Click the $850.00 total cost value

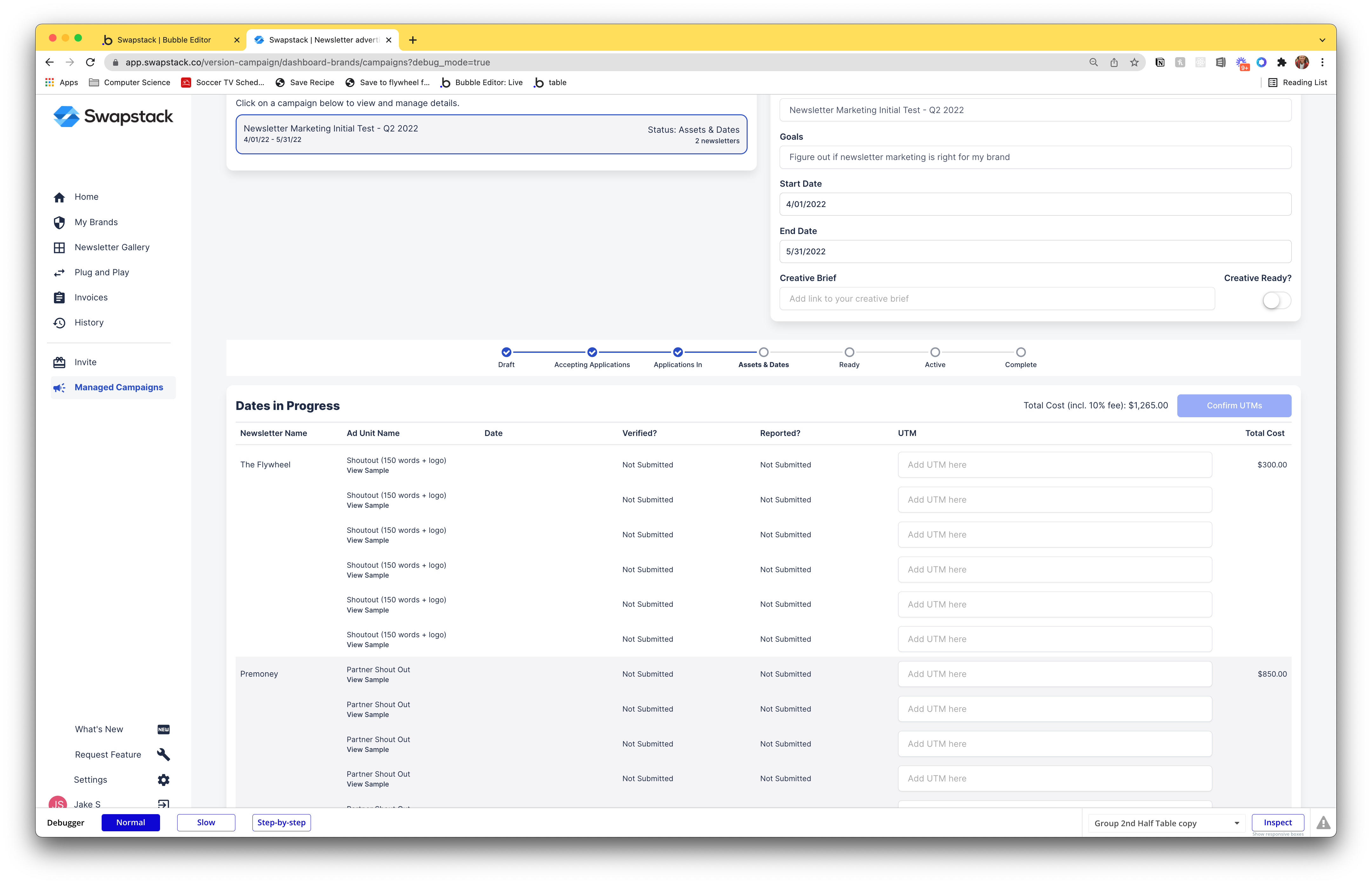(x=1272, y=674)
